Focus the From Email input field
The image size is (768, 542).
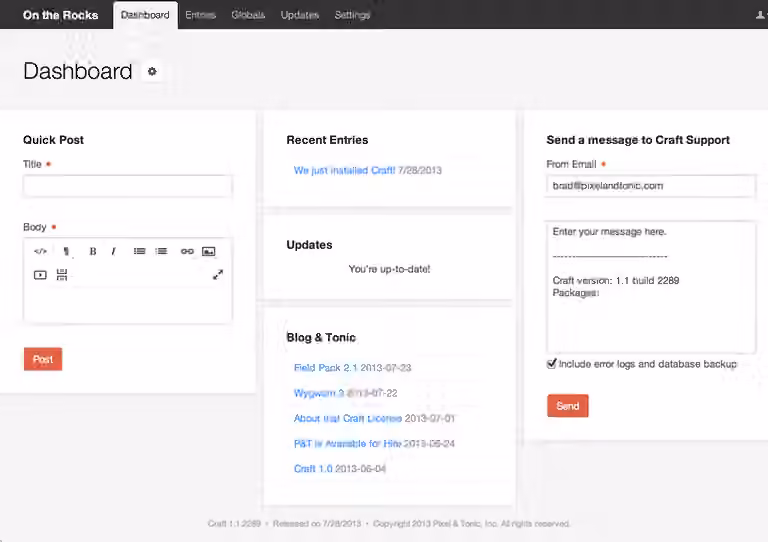coord(650,186)
